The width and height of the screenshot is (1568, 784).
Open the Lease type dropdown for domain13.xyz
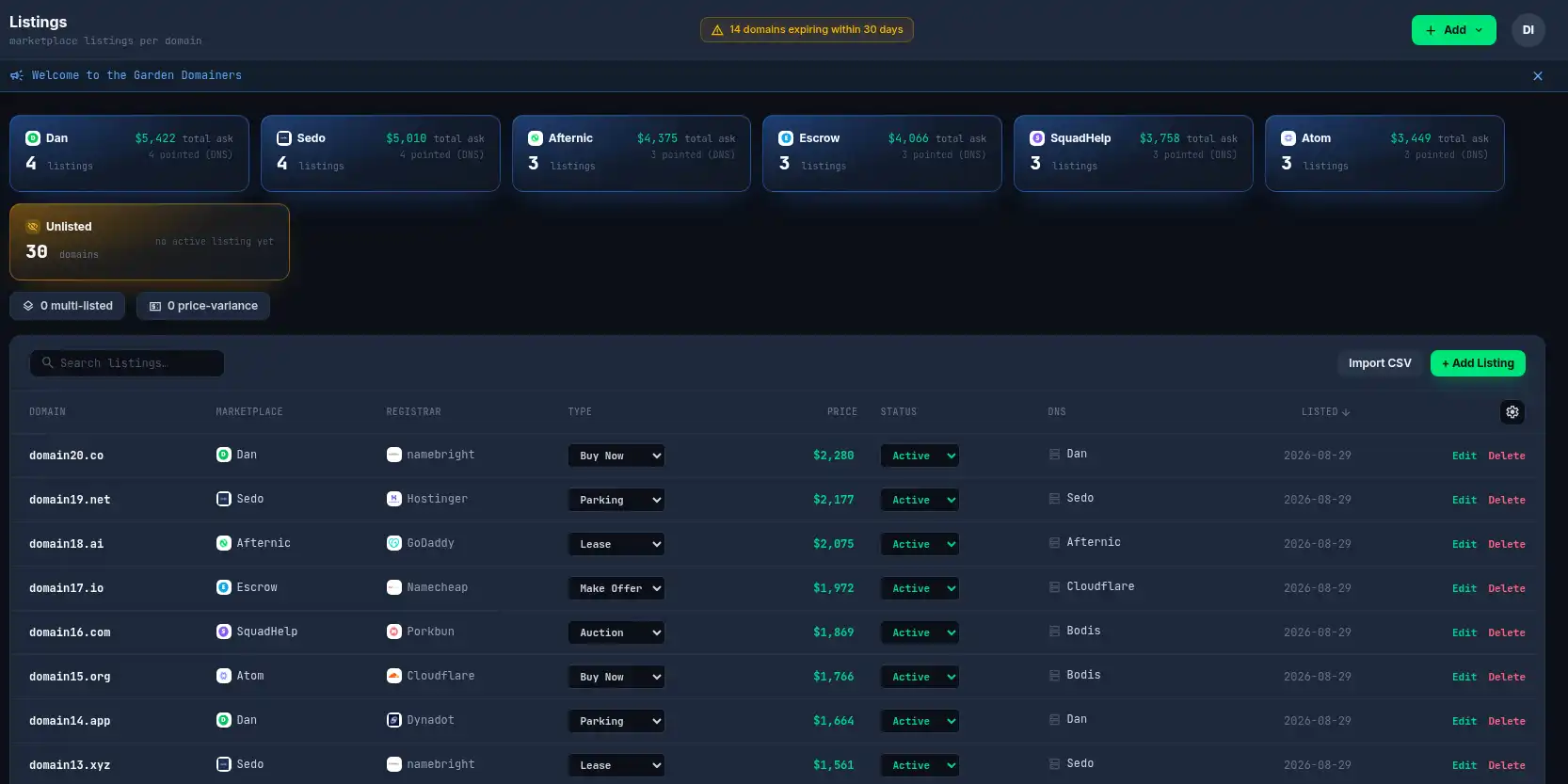pos(616,765)
